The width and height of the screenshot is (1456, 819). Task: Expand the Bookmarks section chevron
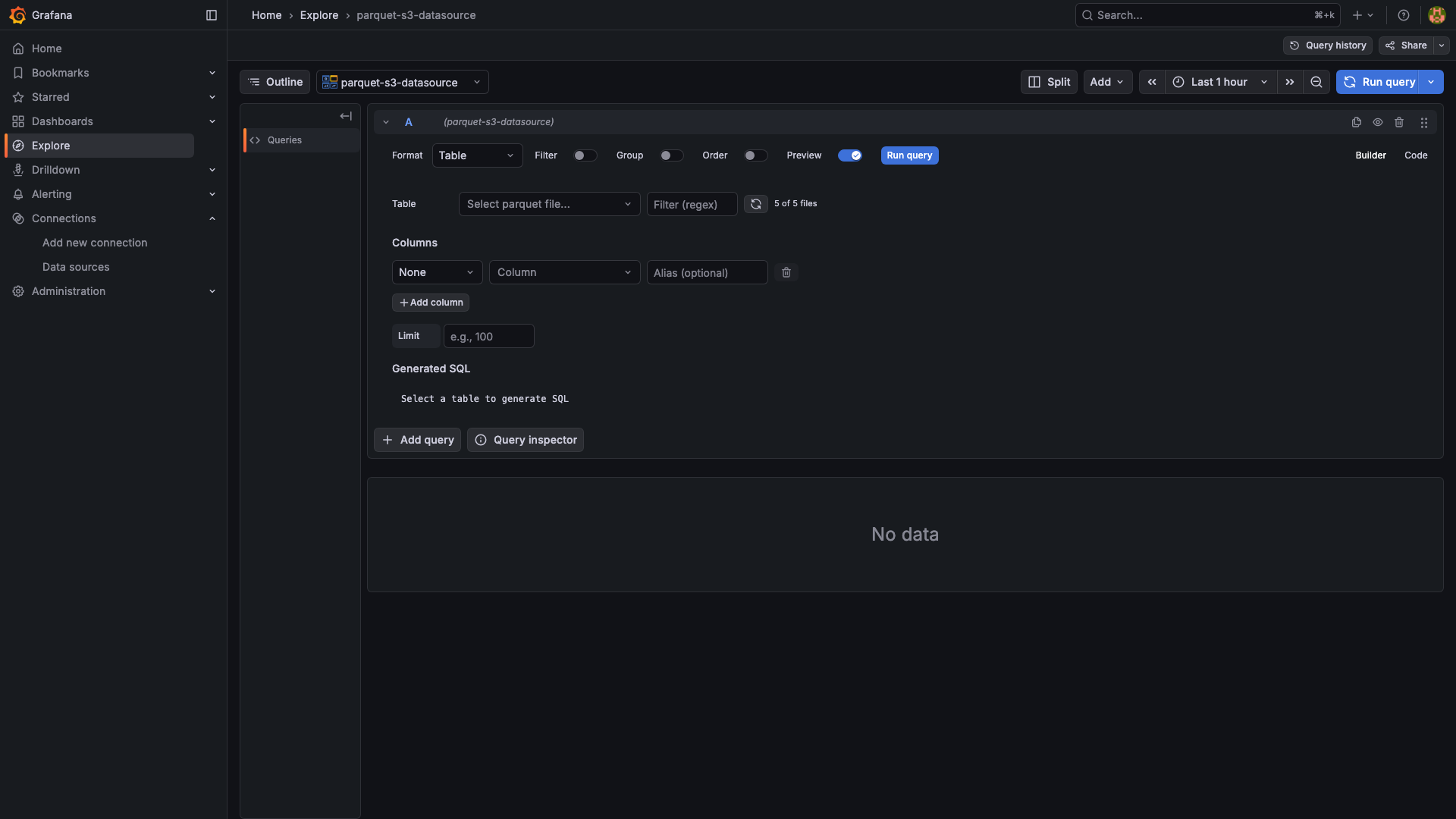[212, 73]
